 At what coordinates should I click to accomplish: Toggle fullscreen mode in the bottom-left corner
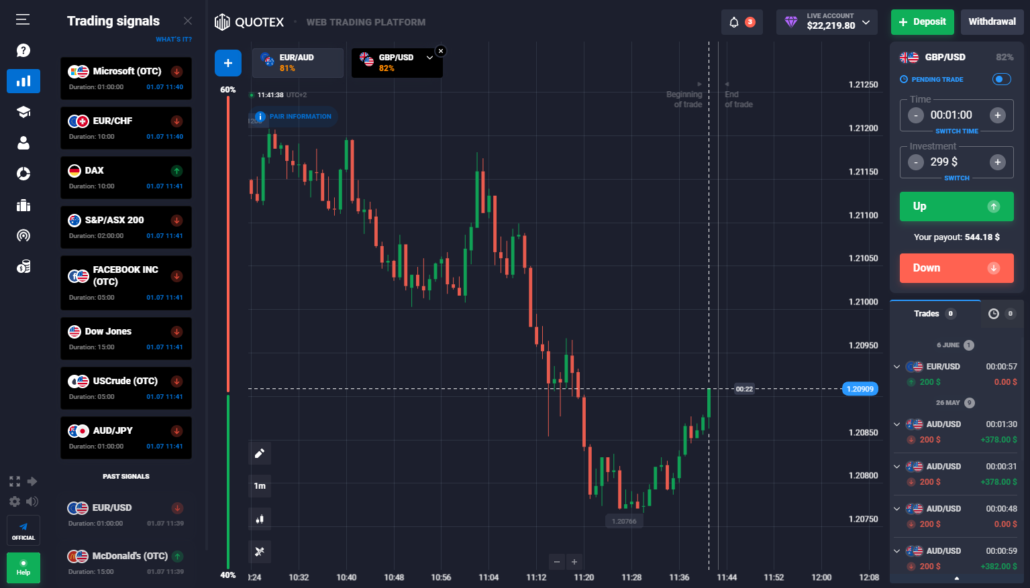(x=13, y=481)
